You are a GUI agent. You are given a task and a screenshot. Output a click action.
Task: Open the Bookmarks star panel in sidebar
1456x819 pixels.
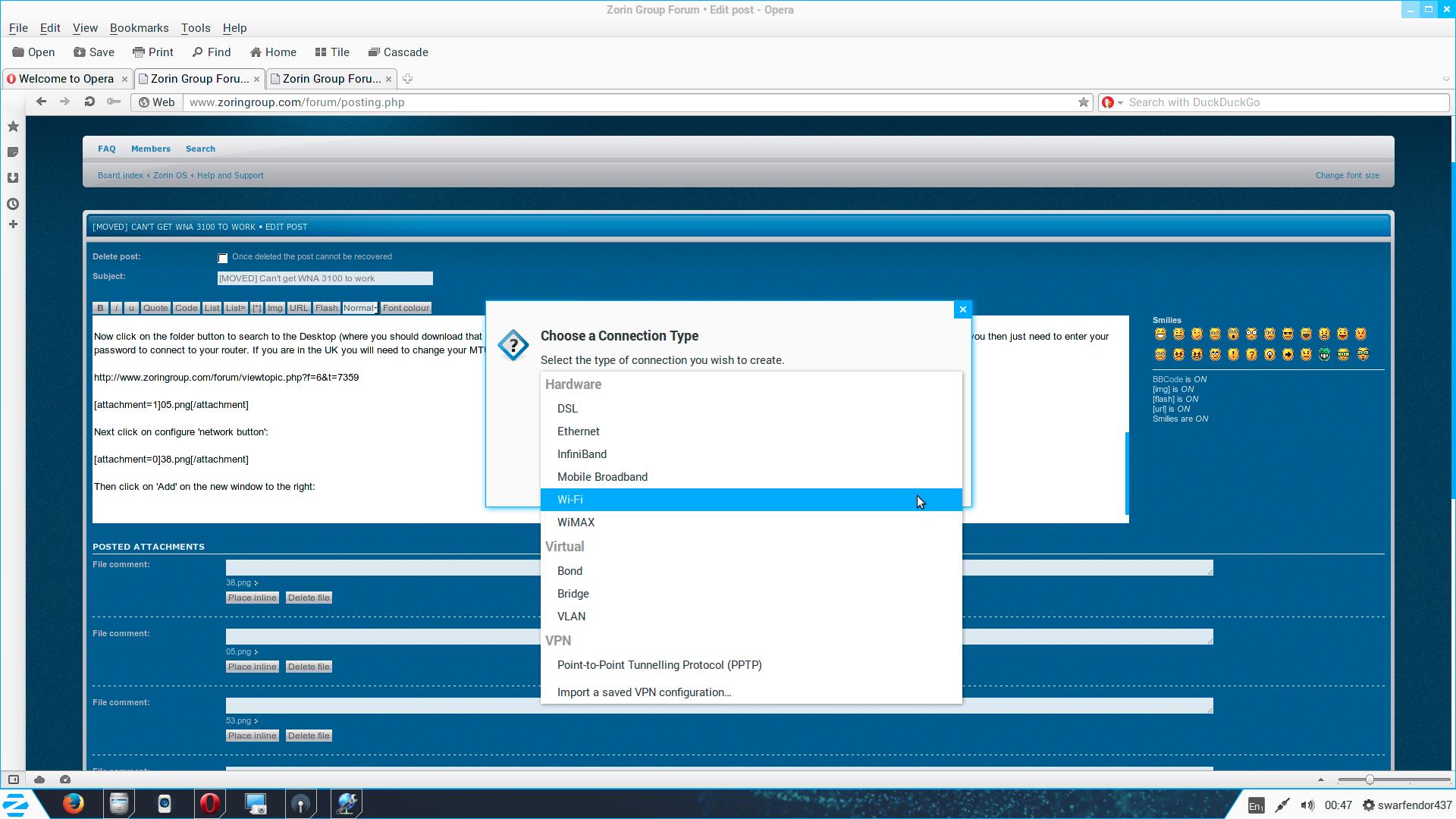tap(13, 127)
